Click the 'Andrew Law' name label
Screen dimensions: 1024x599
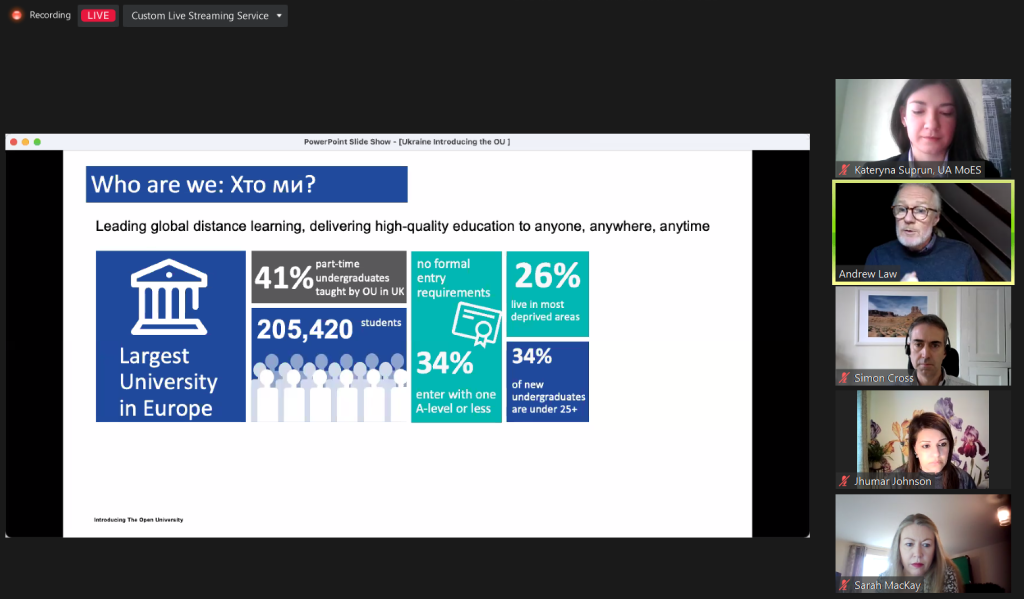click(868, 274)
